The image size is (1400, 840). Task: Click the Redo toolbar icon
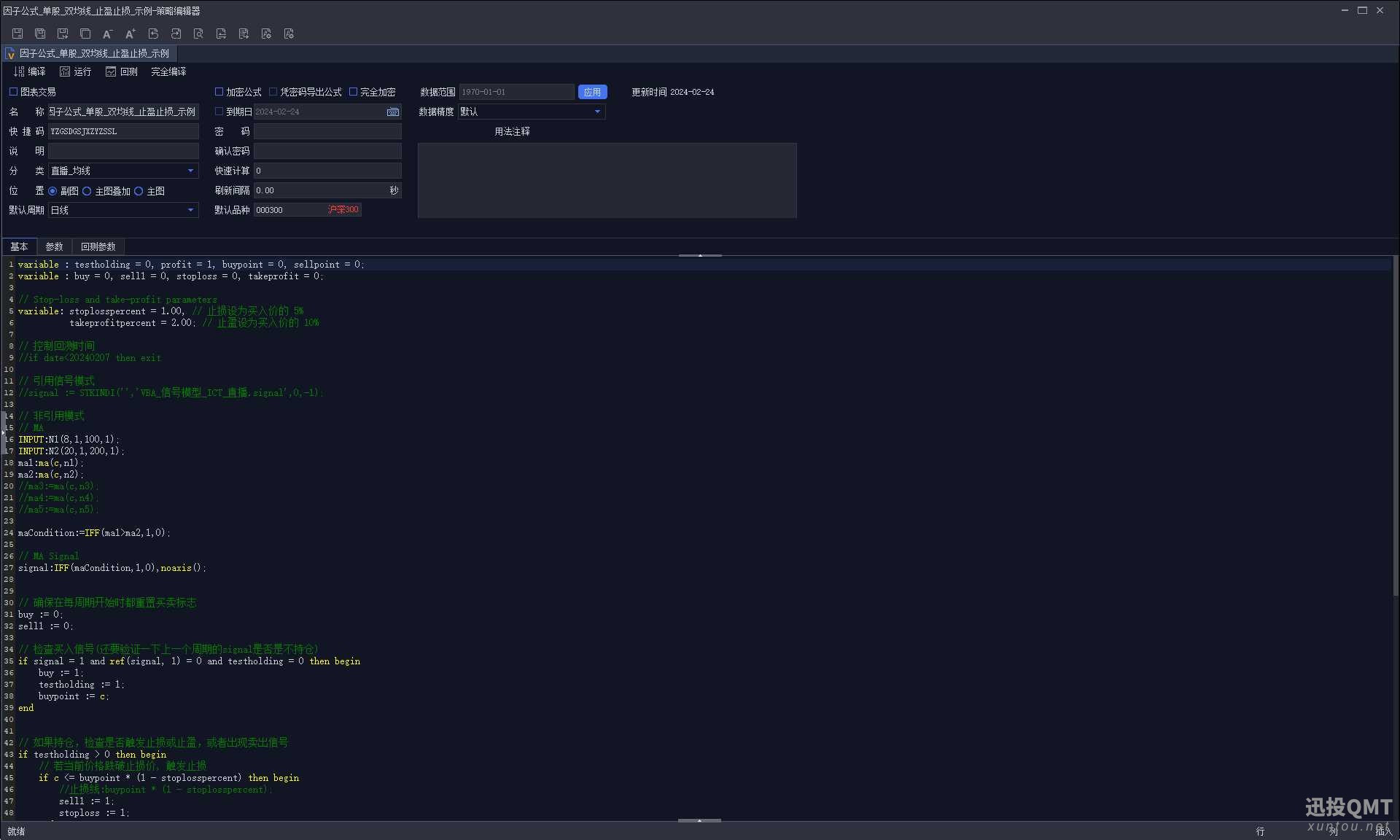tap(176, 34)
